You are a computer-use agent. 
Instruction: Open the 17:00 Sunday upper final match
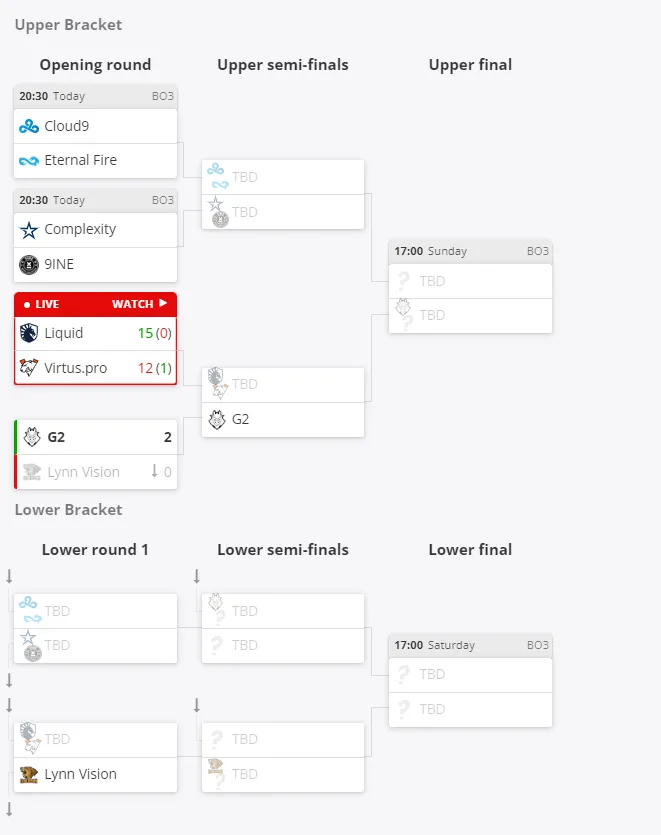point(470,251)
